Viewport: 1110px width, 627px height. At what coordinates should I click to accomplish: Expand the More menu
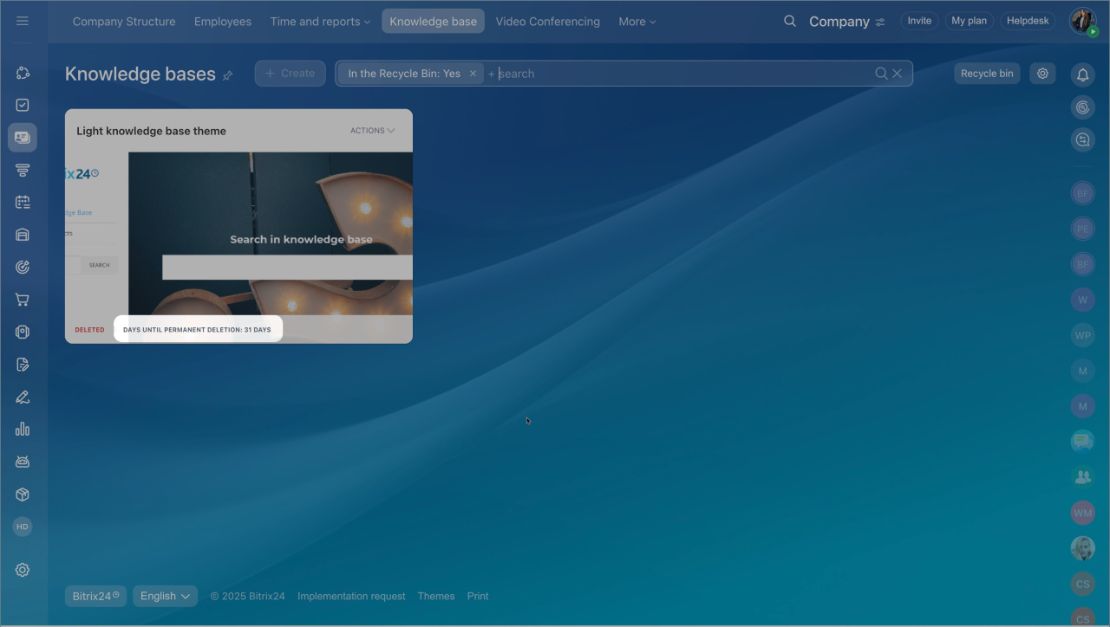point(637,21)
